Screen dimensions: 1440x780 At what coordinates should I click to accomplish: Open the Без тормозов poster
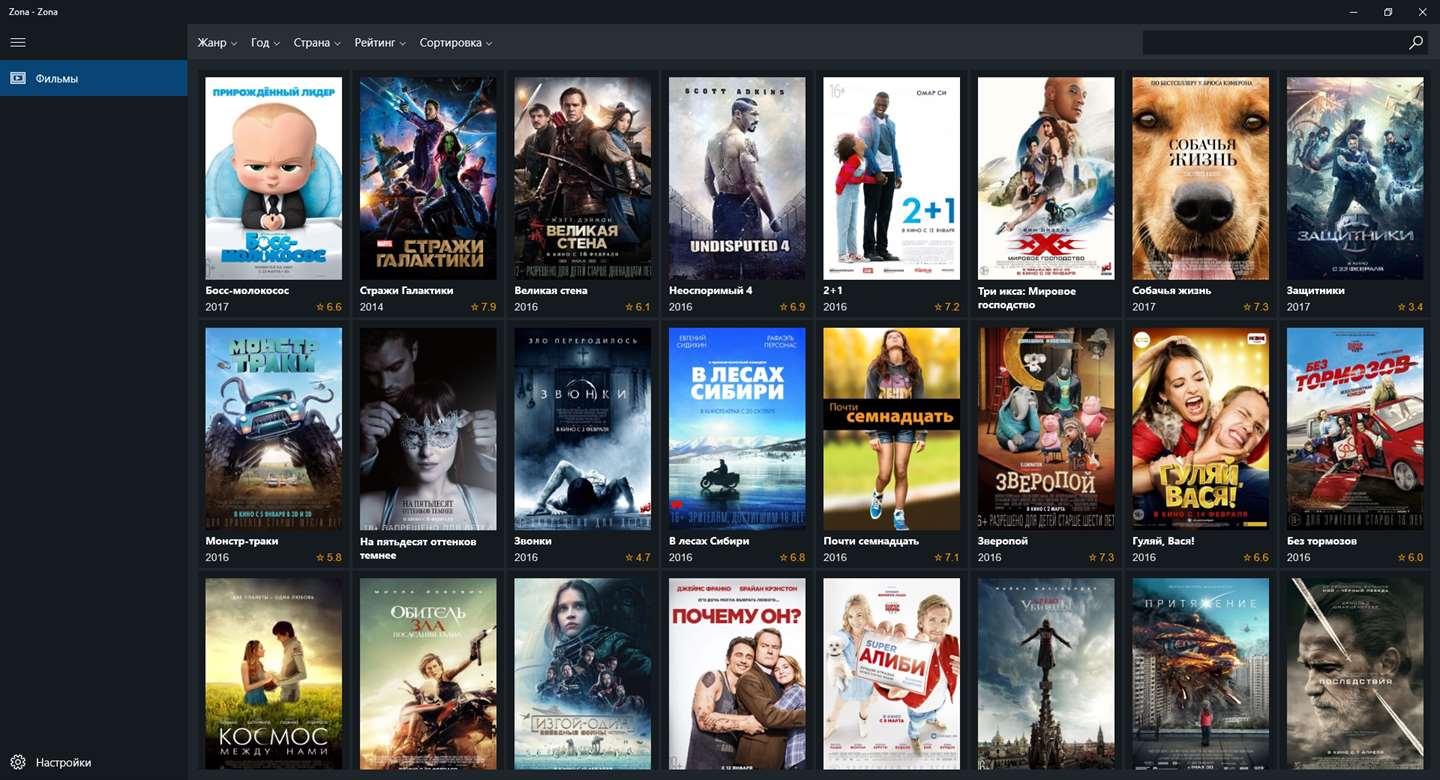click(x=1355, y=429)
